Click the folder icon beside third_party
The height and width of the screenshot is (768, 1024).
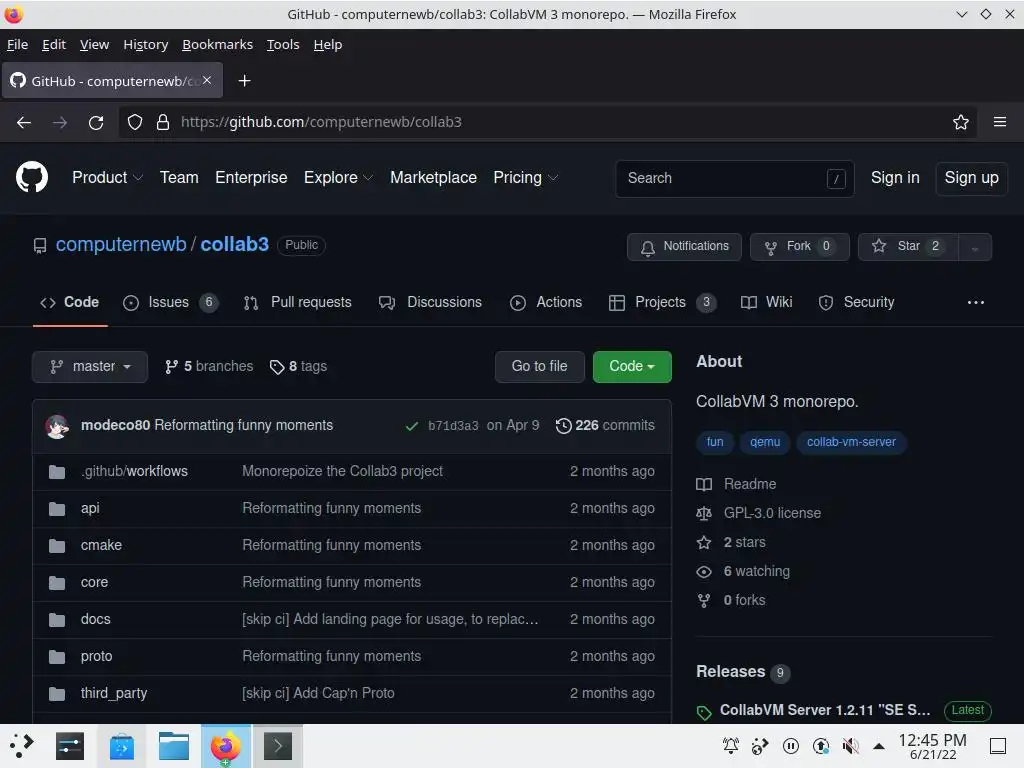(57, 694)
